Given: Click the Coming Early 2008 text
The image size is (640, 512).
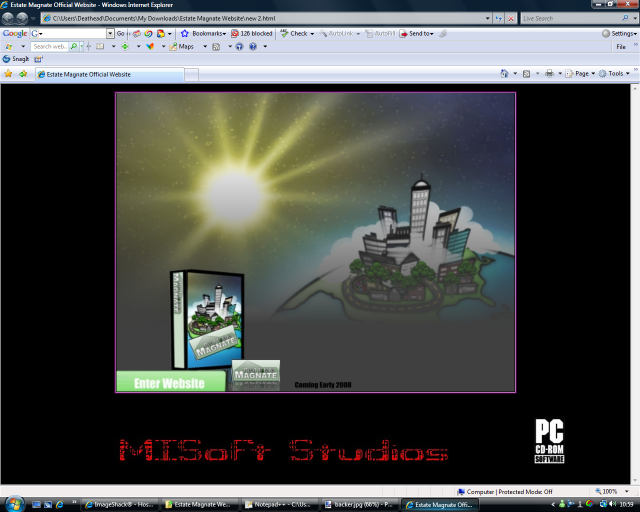Looking at the screenshot, I should coord(323,385).
